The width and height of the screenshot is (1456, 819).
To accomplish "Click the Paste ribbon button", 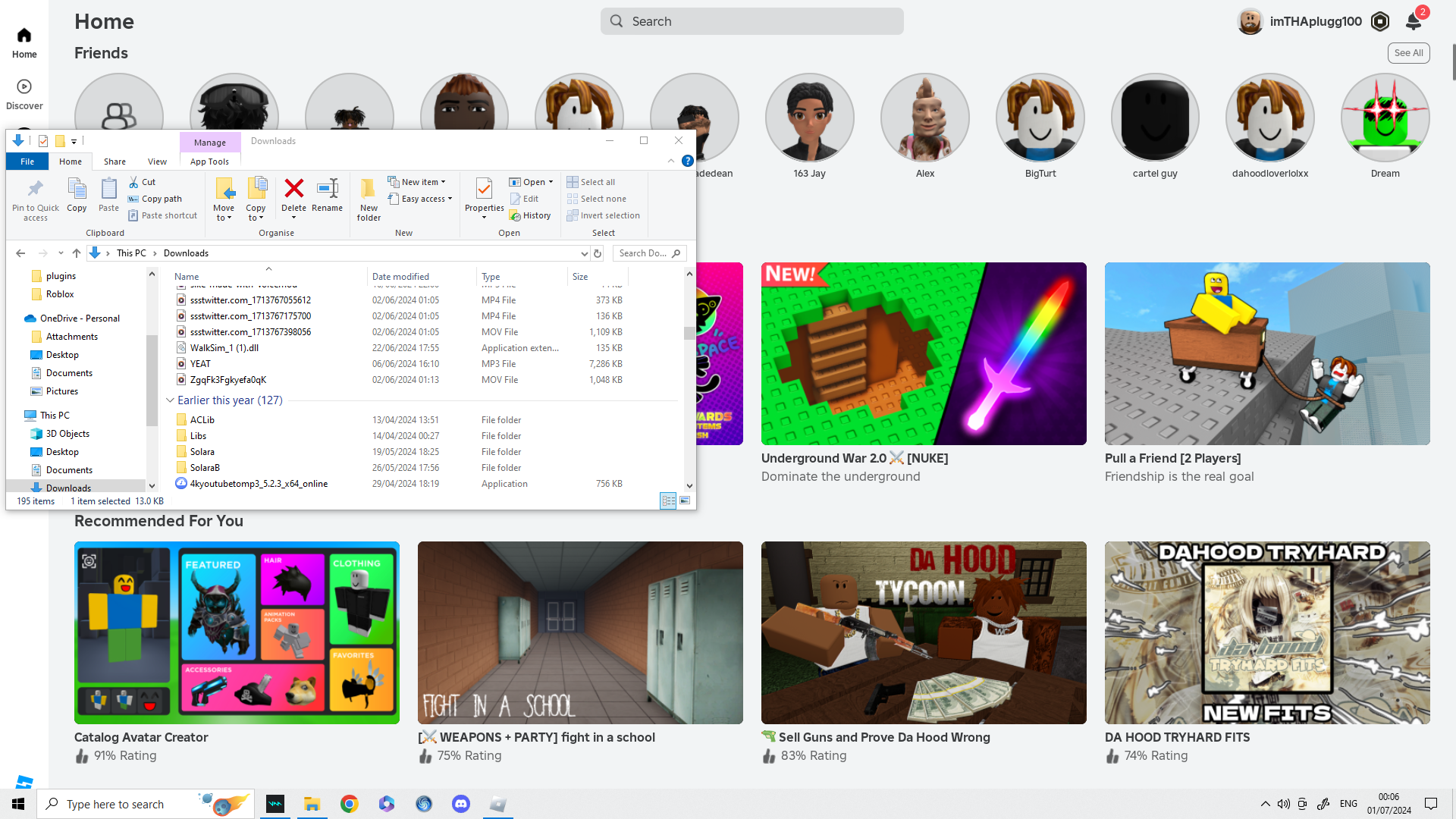I will [x=108, y=195].
